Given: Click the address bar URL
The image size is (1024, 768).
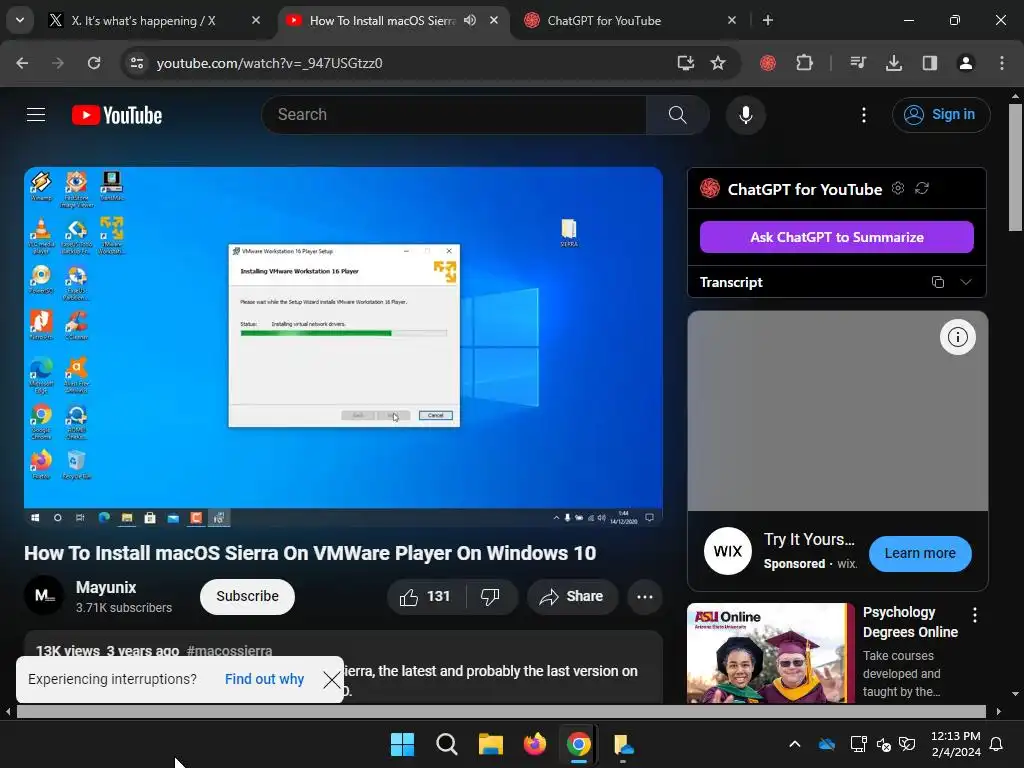Looking at the screenshot, I should tap(270, 63).
